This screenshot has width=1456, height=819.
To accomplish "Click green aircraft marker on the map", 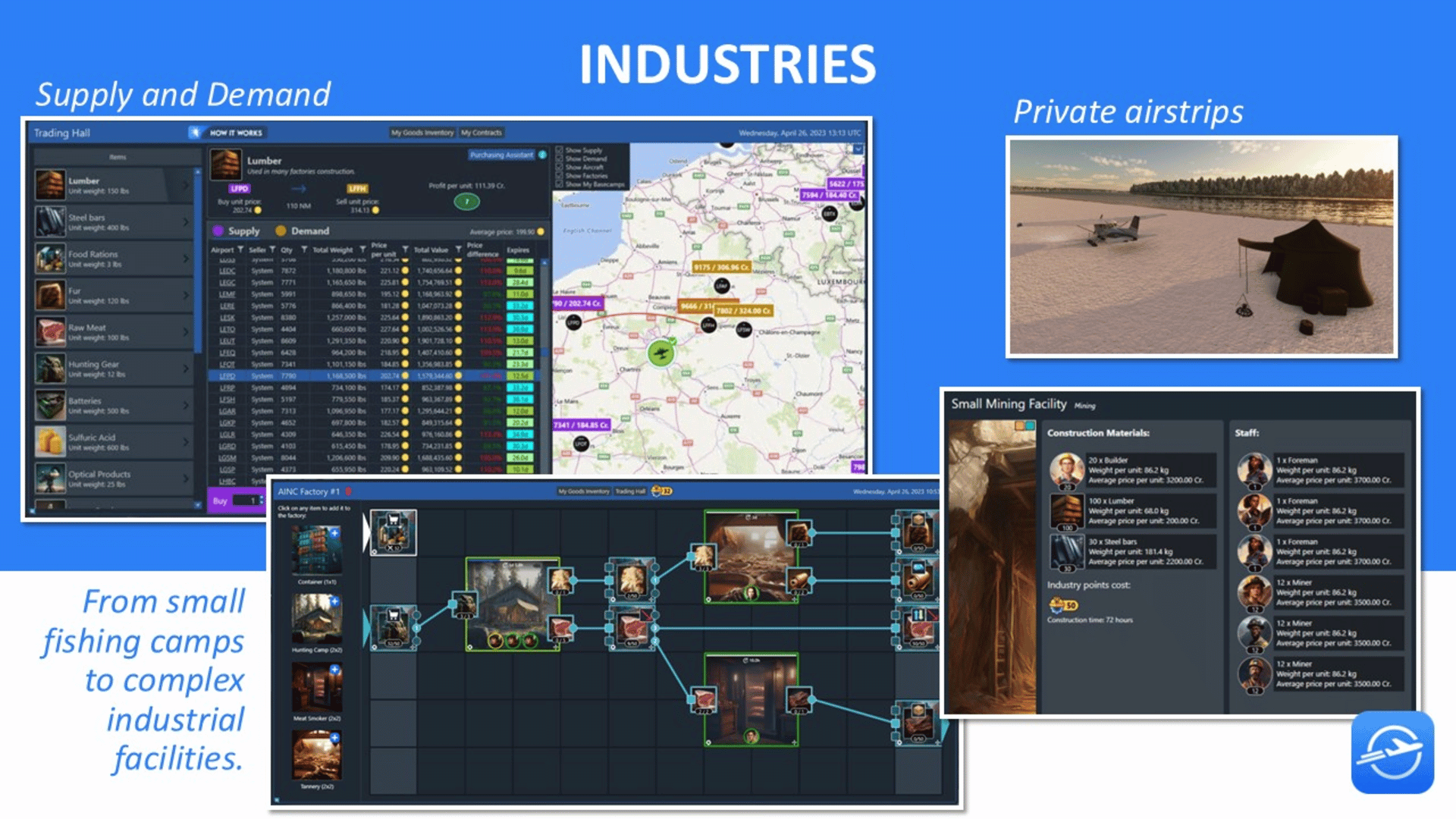I will pyautogui.click(x=661, y=353).
